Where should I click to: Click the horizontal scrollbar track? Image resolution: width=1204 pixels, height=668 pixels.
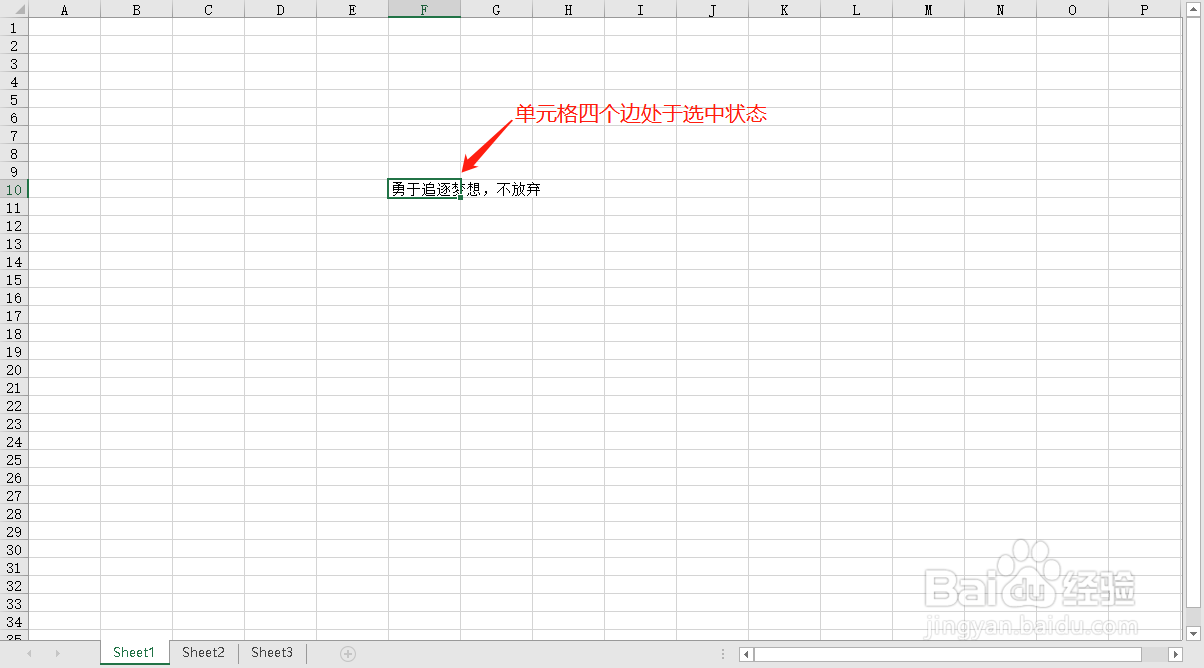pyautogui.click(x=960, y=654)
